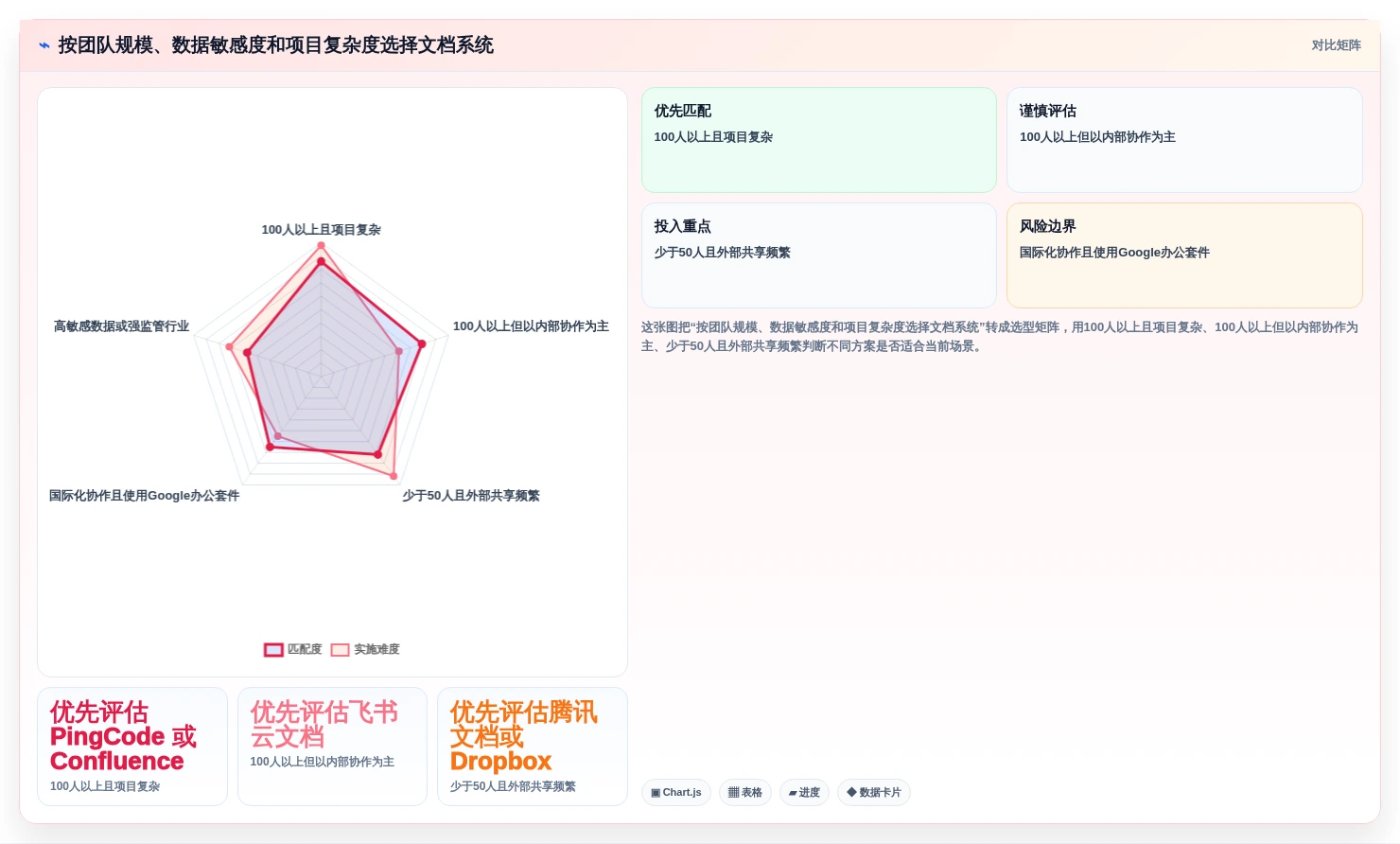Click the page title 按团队规模、数据敏感度和项目复杂度选择文档系统
Screen dimensions: 1400x844
[276, 45]
